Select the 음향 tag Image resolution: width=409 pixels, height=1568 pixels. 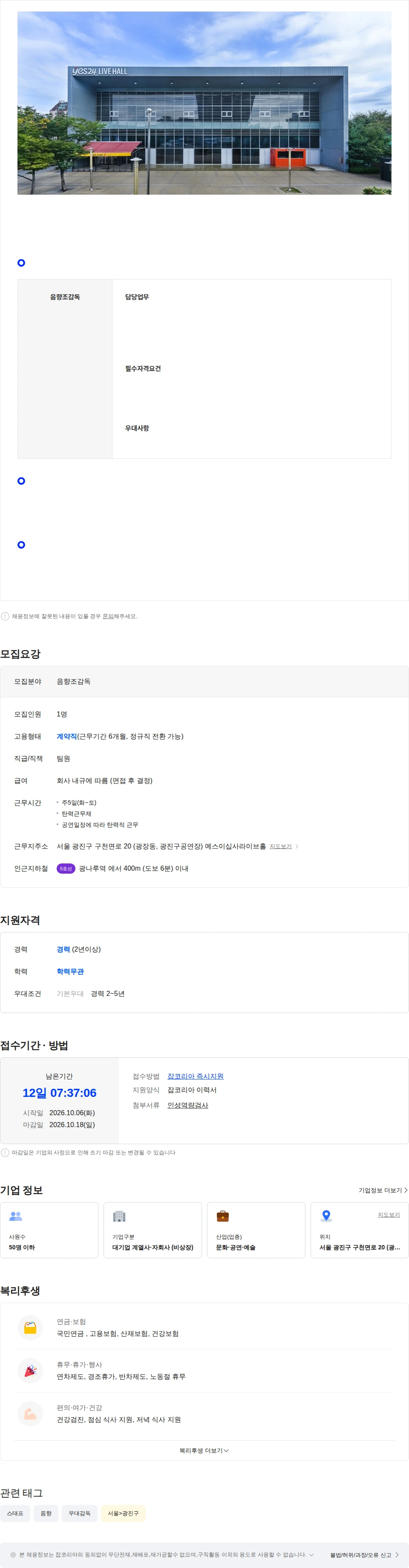pyautogui.click(x=46, y=1513)
